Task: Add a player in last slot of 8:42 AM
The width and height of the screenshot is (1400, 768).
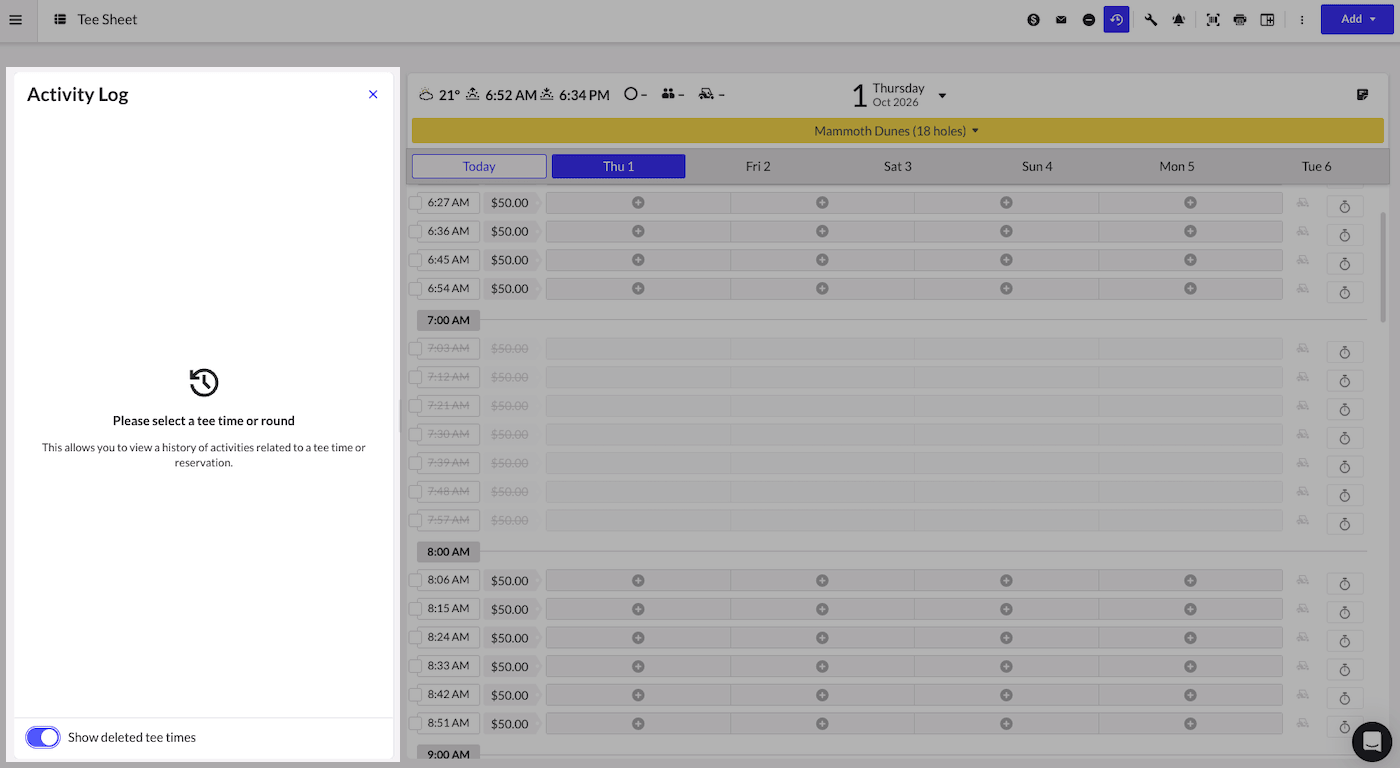Action: [x=1190, y=695]
